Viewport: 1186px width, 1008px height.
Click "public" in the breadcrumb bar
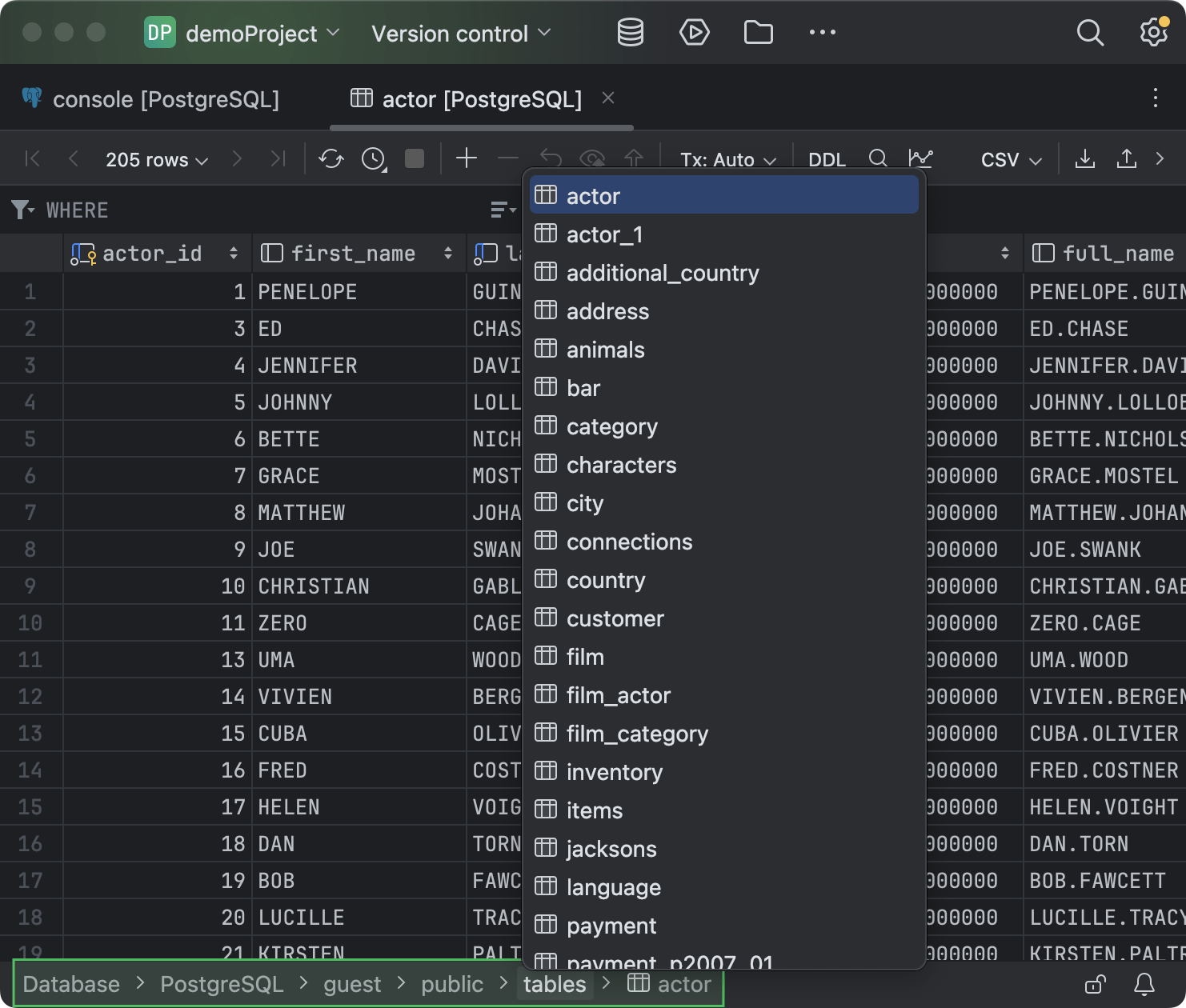coord(452,984)
